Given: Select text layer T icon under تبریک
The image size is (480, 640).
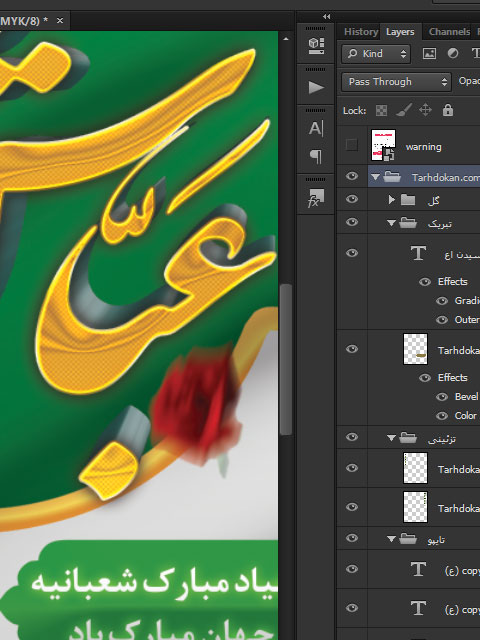Looking at the screenshot, I should tap(418, 253).
